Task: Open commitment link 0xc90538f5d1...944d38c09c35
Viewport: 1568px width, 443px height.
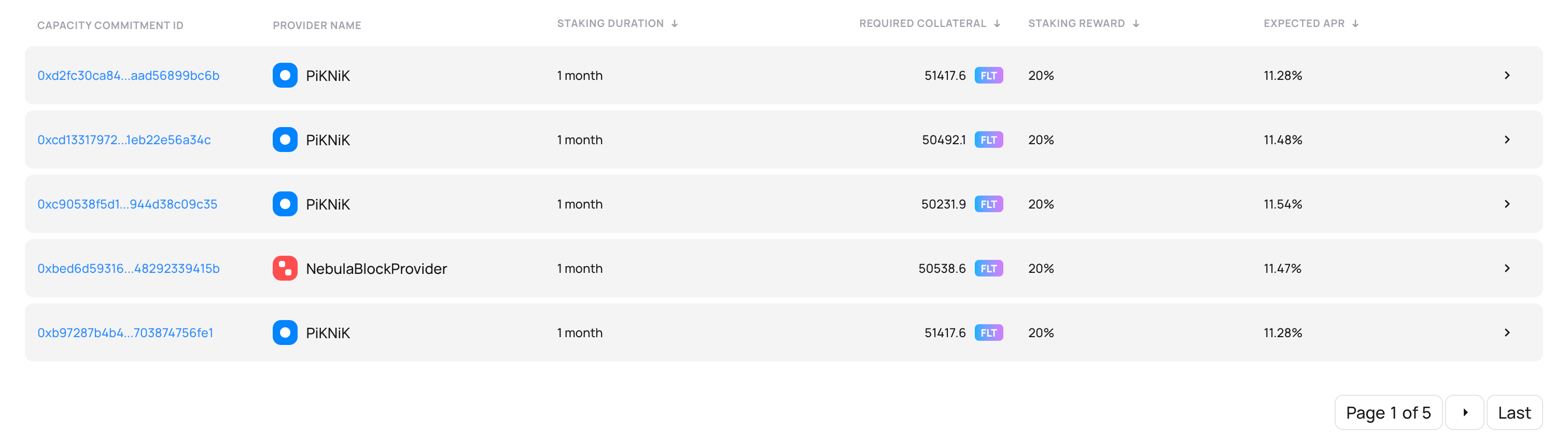Action: tap(127, 204)
